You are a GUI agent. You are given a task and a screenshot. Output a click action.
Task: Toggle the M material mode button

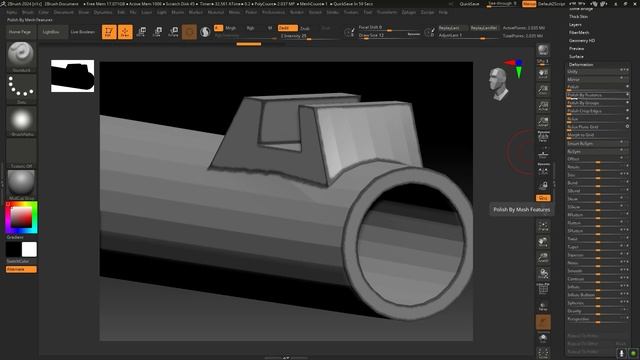(269, 28)
